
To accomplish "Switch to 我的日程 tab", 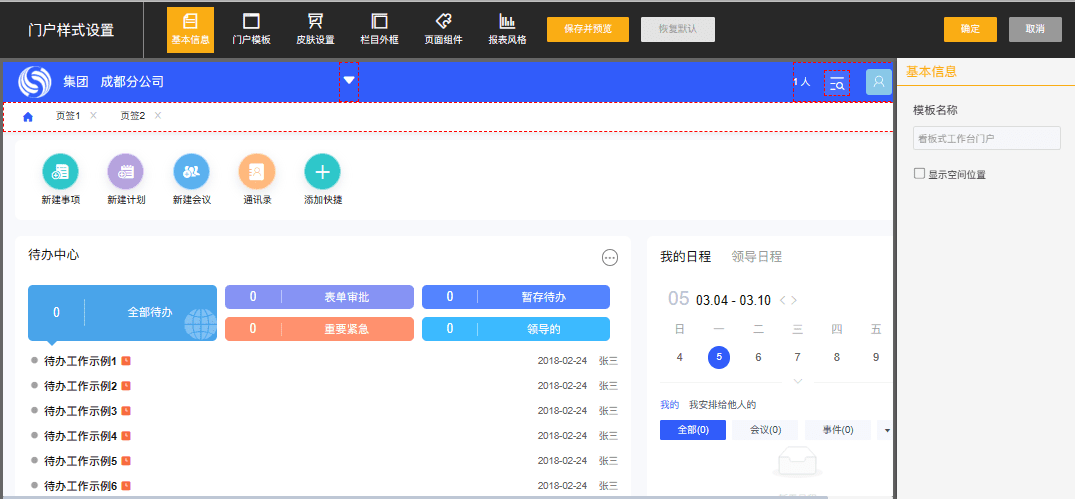I will pyautogui.click(x=686, y=257).
